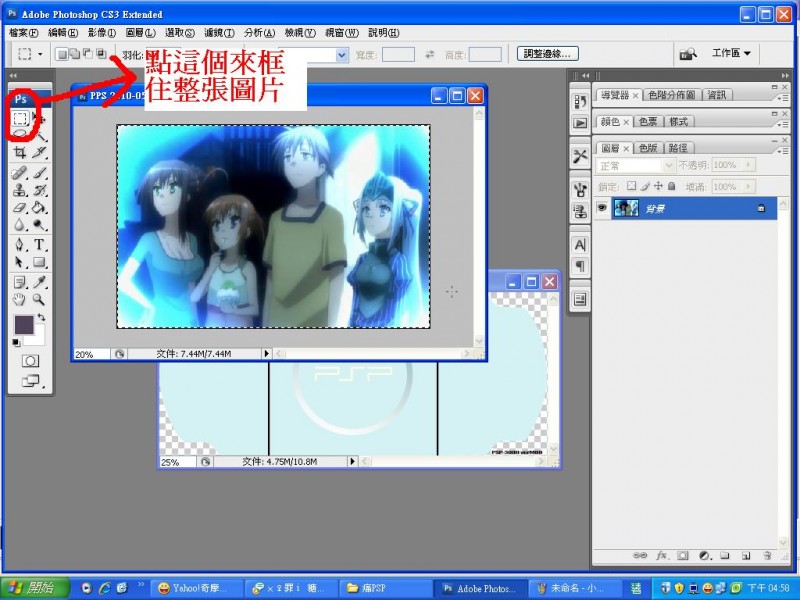Viewport: 800px width, 600px height.
Task: Open the Paragraph panel icon
Action: (580, 266)
